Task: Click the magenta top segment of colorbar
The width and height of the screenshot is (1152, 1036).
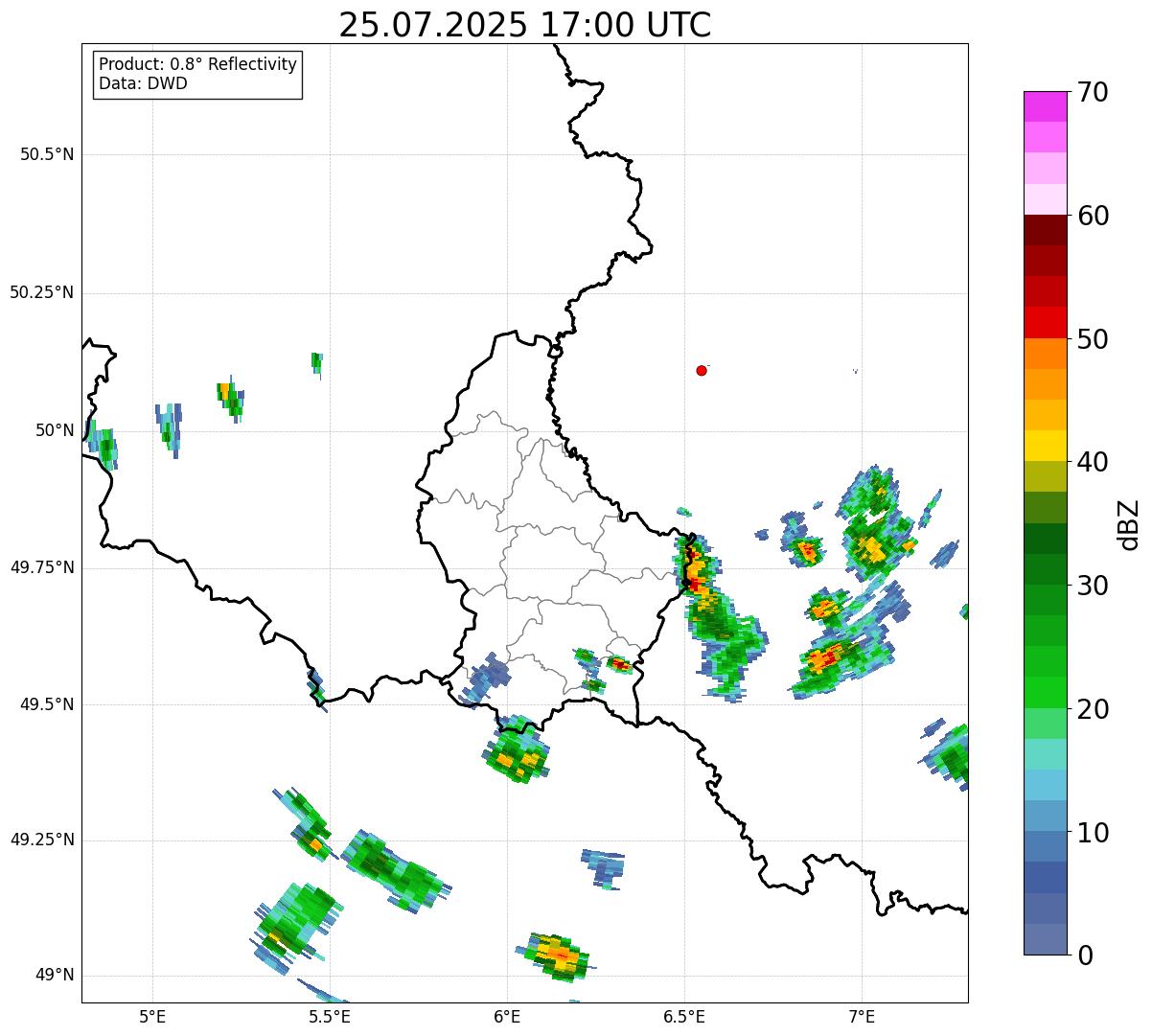Action: pos(1045,106)
